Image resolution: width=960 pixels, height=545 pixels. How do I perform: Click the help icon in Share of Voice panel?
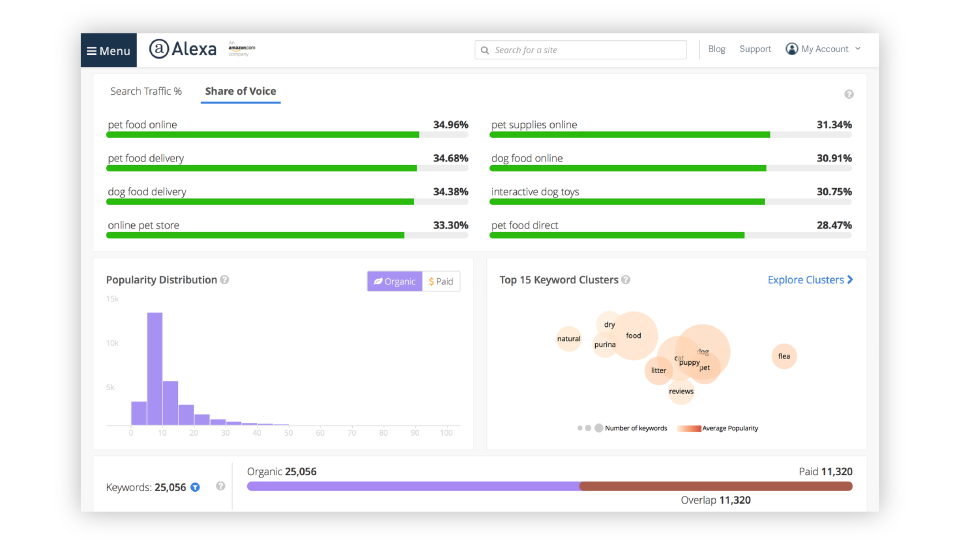point(849,94)
